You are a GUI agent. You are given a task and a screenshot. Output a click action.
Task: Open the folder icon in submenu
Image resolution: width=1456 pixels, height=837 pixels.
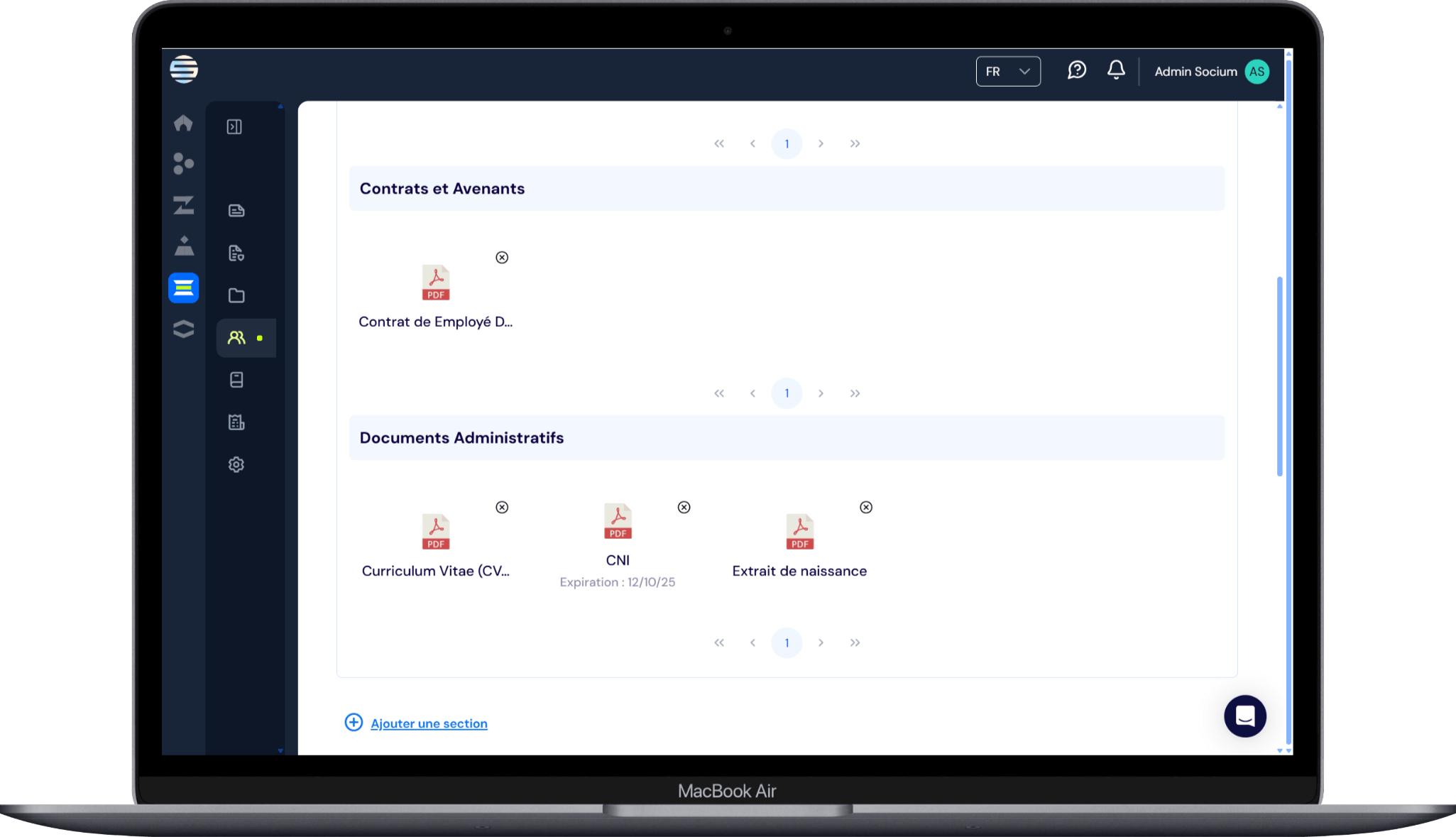(x=236, y=295)
